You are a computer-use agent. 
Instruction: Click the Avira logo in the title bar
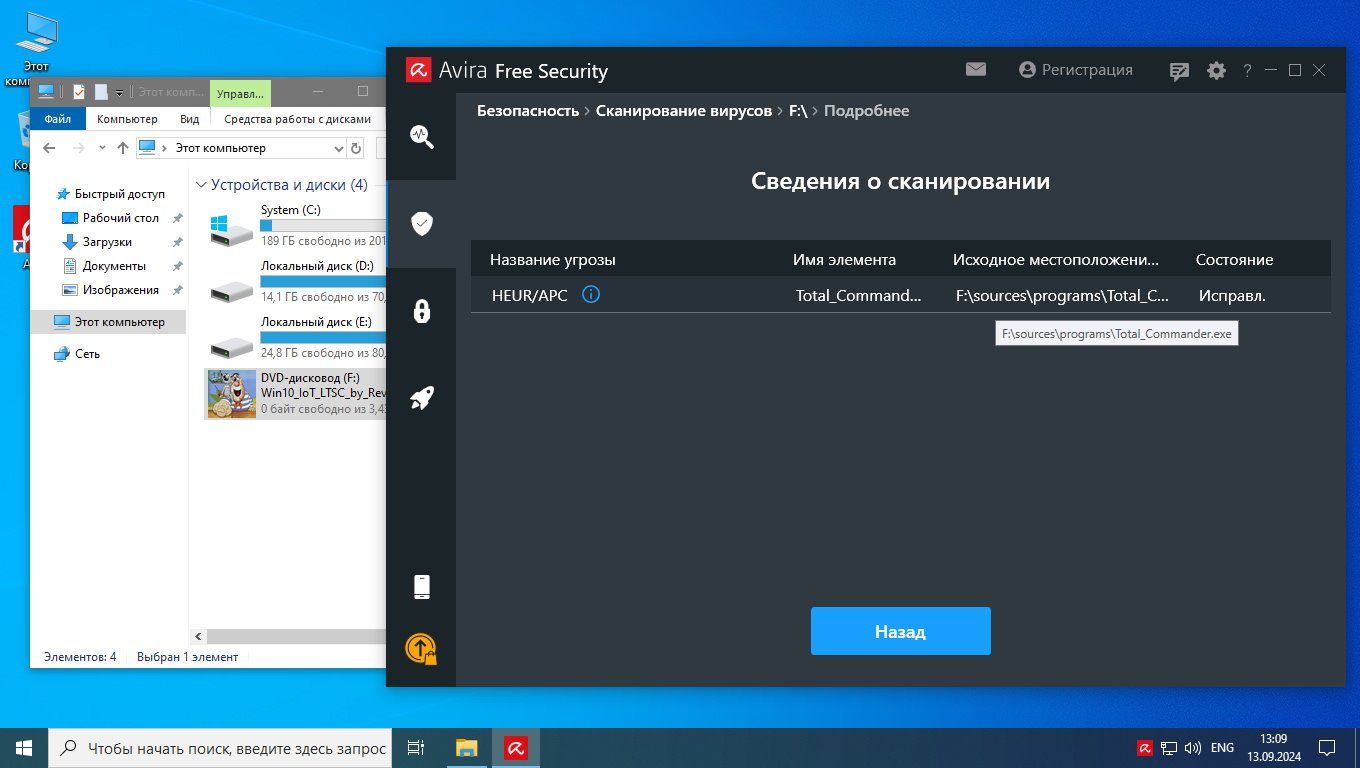pos(418,70)
